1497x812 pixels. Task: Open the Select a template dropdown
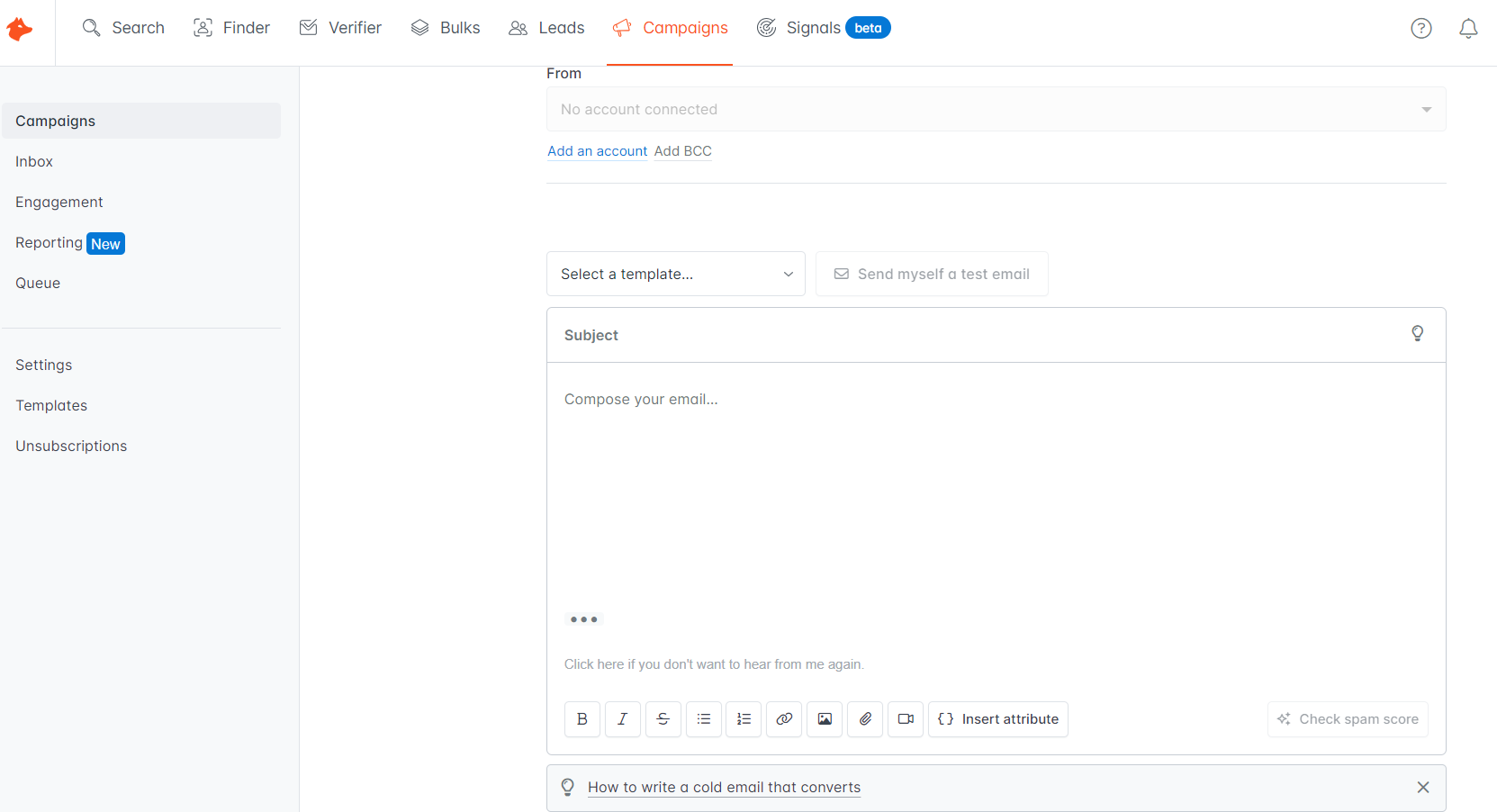pyautogui.click(x=676, y=274)
